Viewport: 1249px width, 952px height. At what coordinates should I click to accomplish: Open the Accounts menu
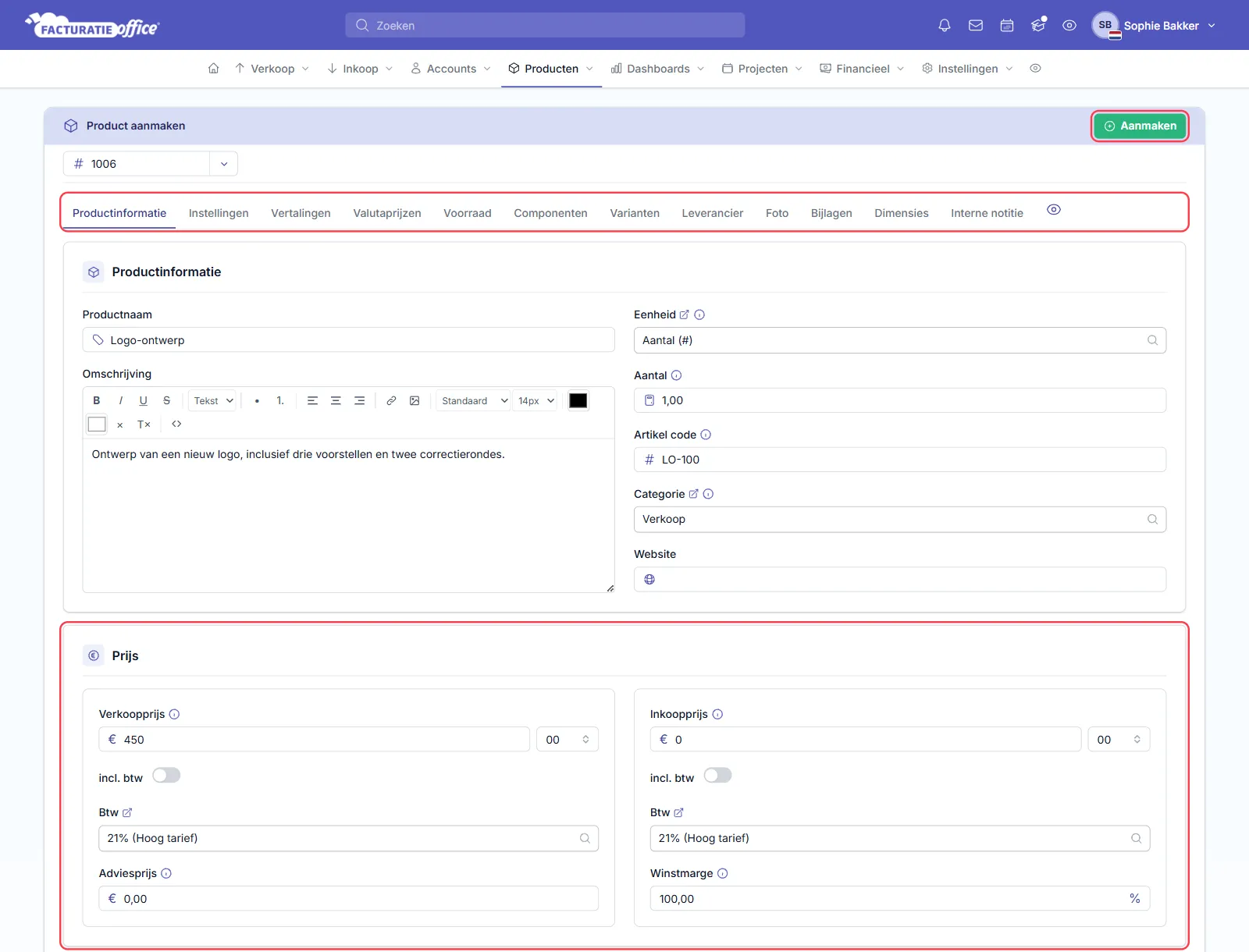(x=450, y=69)
